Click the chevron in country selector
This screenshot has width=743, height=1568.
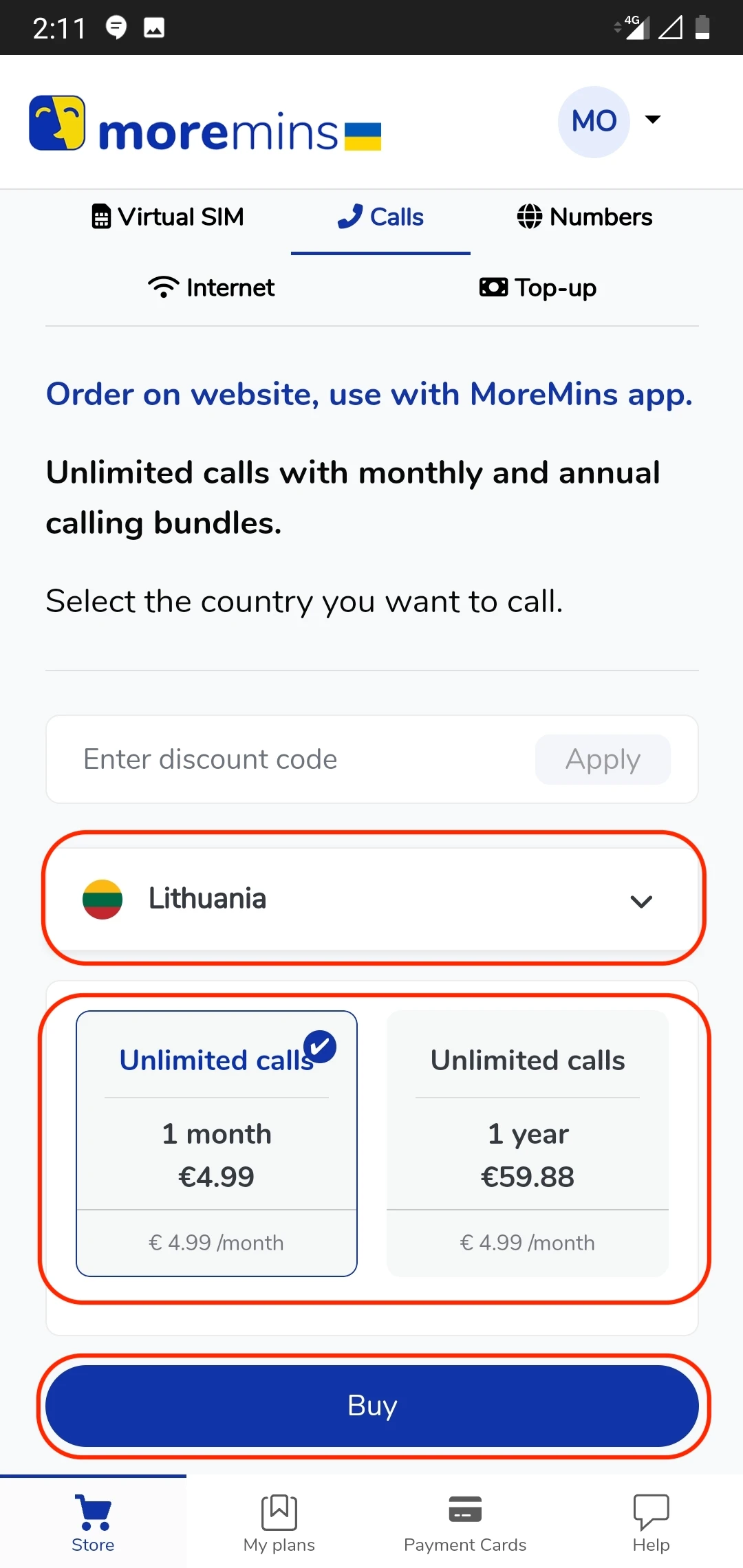tap(641, 901)
